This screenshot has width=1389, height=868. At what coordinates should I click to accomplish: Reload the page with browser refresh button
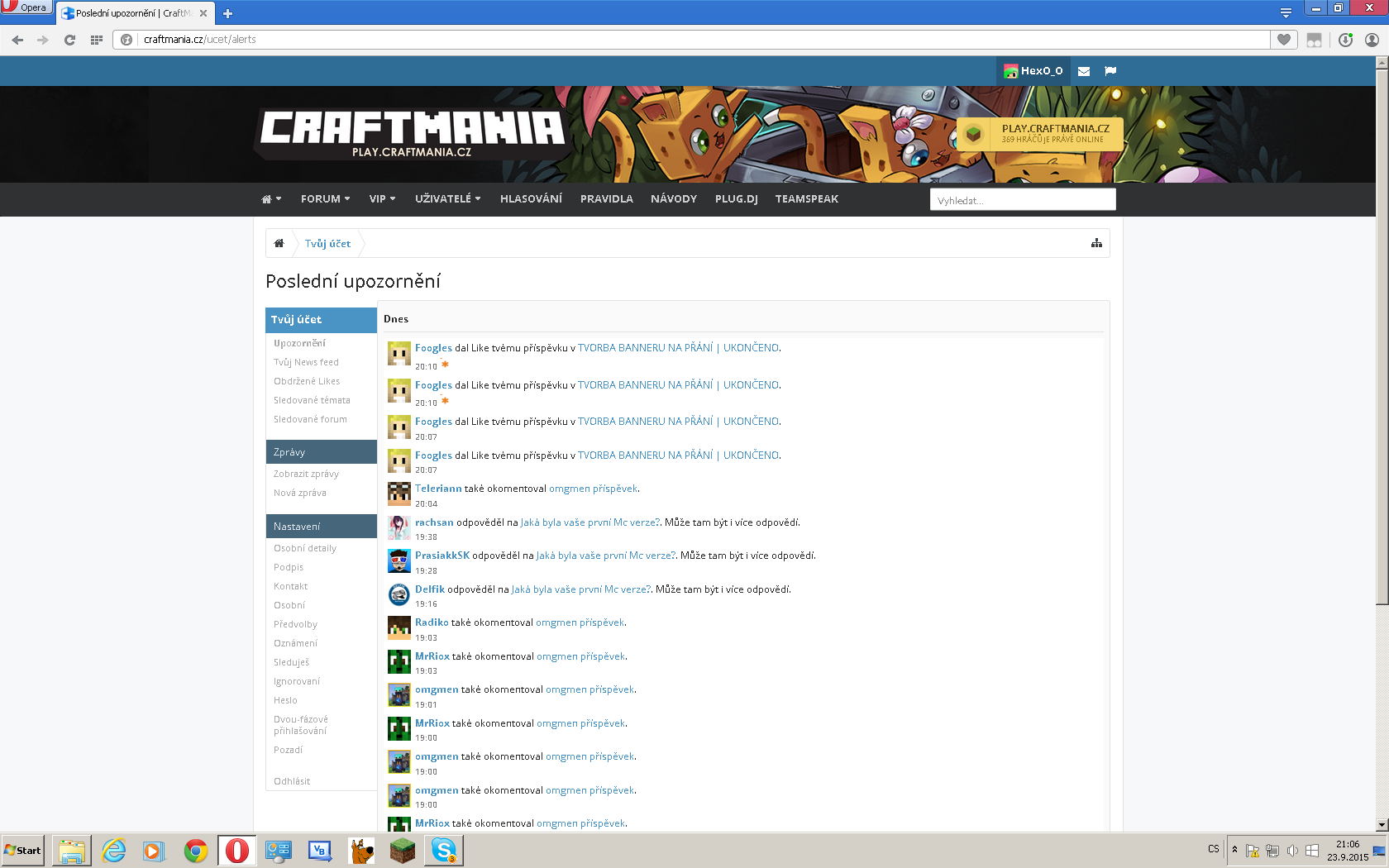[69, 40]
